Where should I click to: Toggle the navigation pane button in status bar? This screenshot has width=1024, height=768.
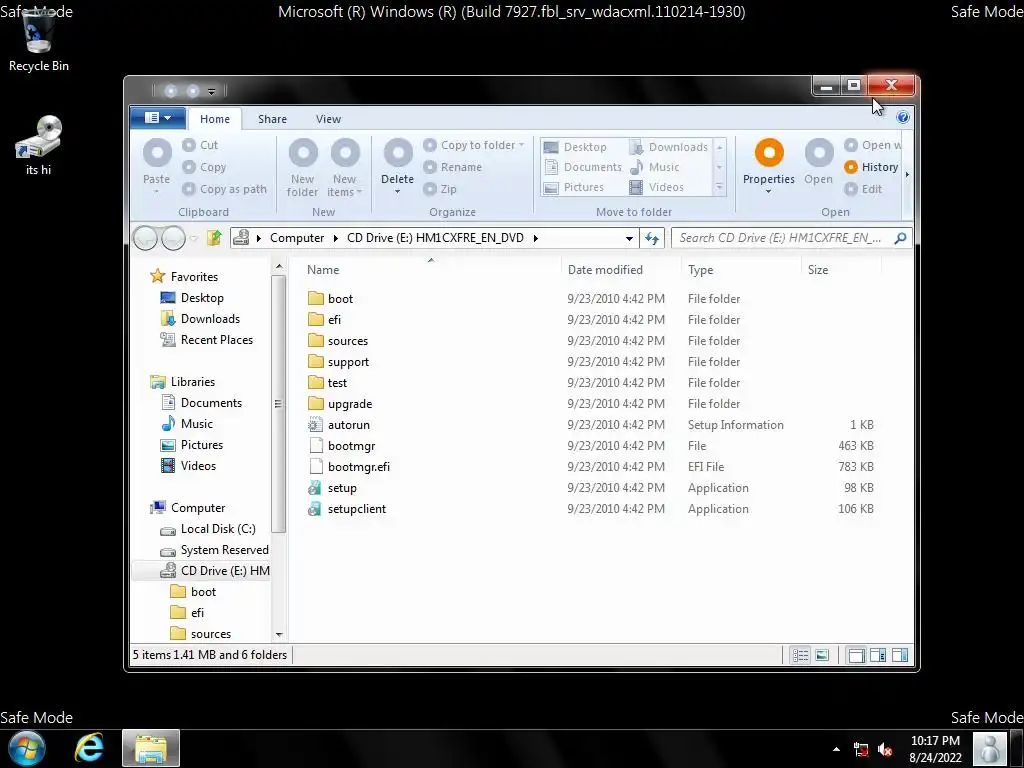tap(856, 655)
